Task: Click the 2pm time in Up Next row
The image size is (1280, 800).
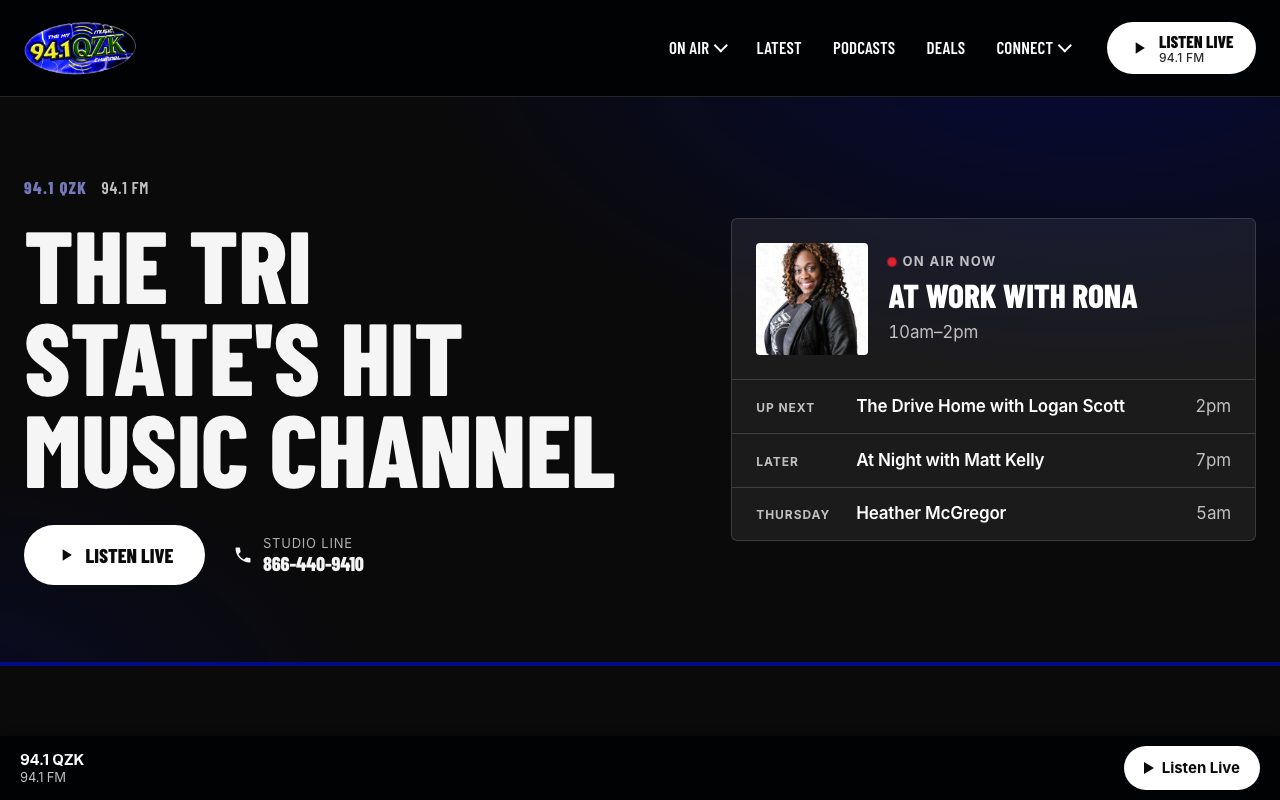Action: click(x=1213, y=406)
